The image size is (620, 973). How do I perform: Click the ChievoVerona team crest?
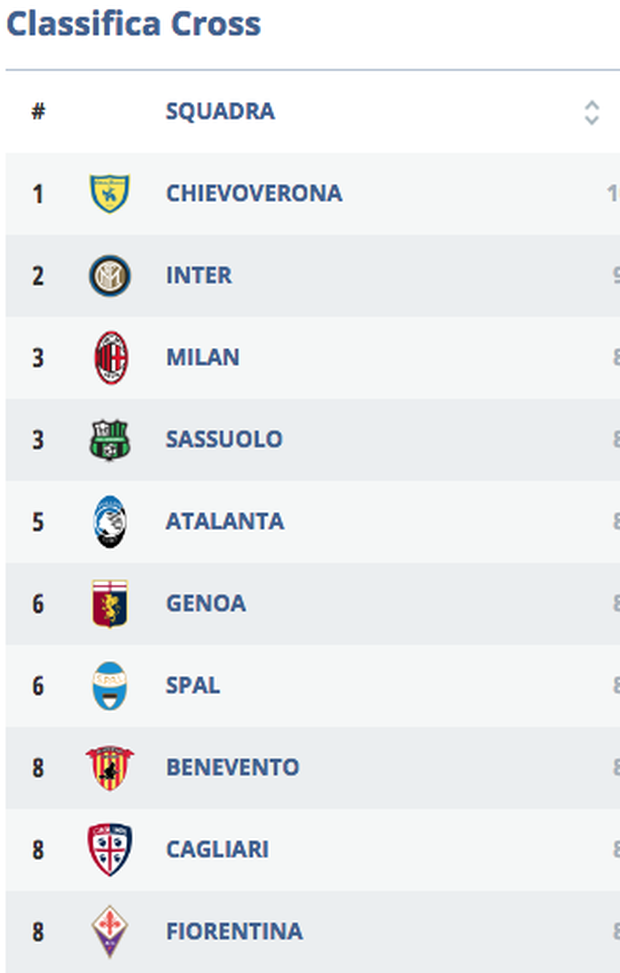(x=109, y=193)
